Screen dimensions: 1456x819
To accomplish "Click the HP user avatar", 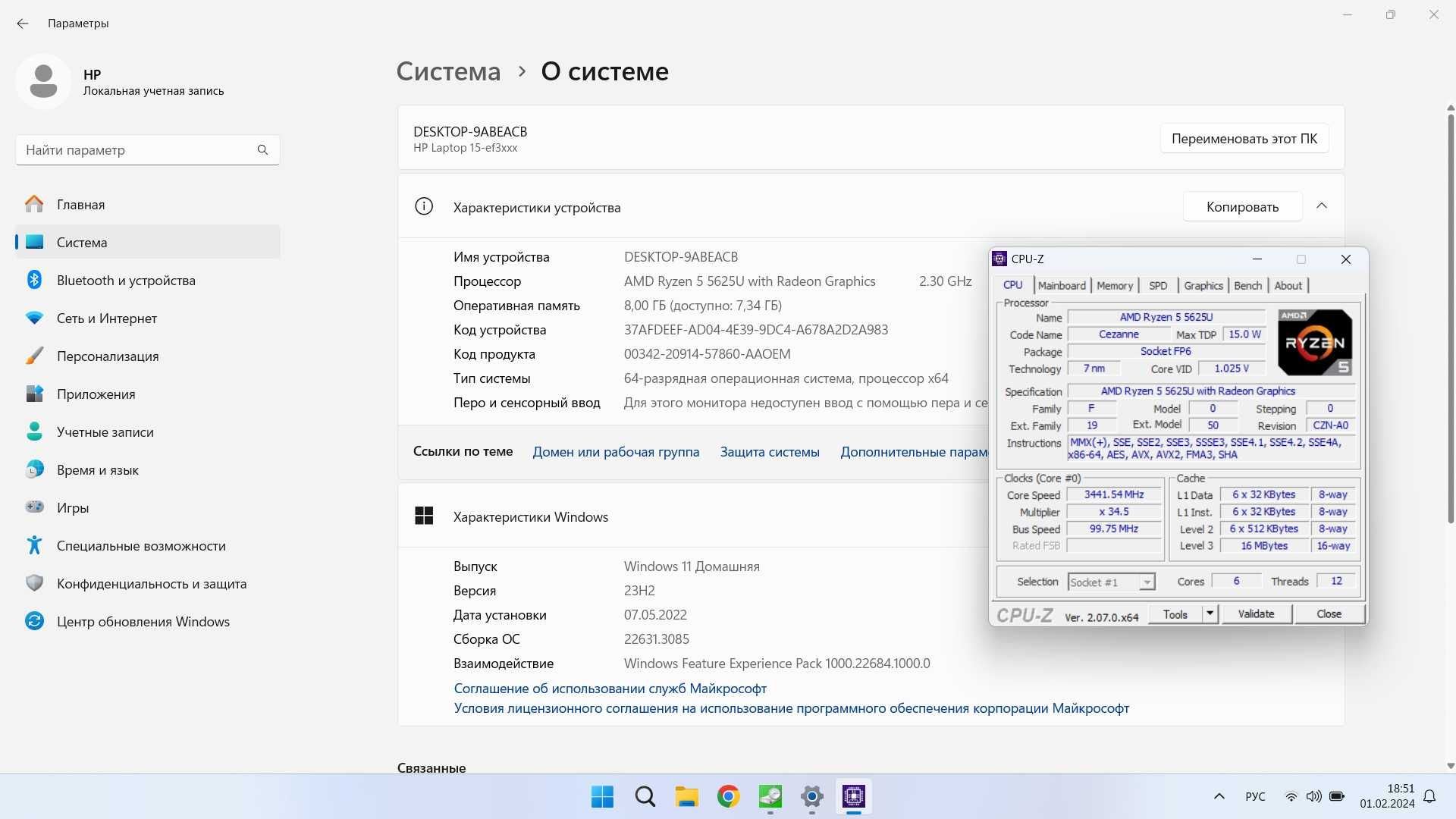I will (43, 81).
